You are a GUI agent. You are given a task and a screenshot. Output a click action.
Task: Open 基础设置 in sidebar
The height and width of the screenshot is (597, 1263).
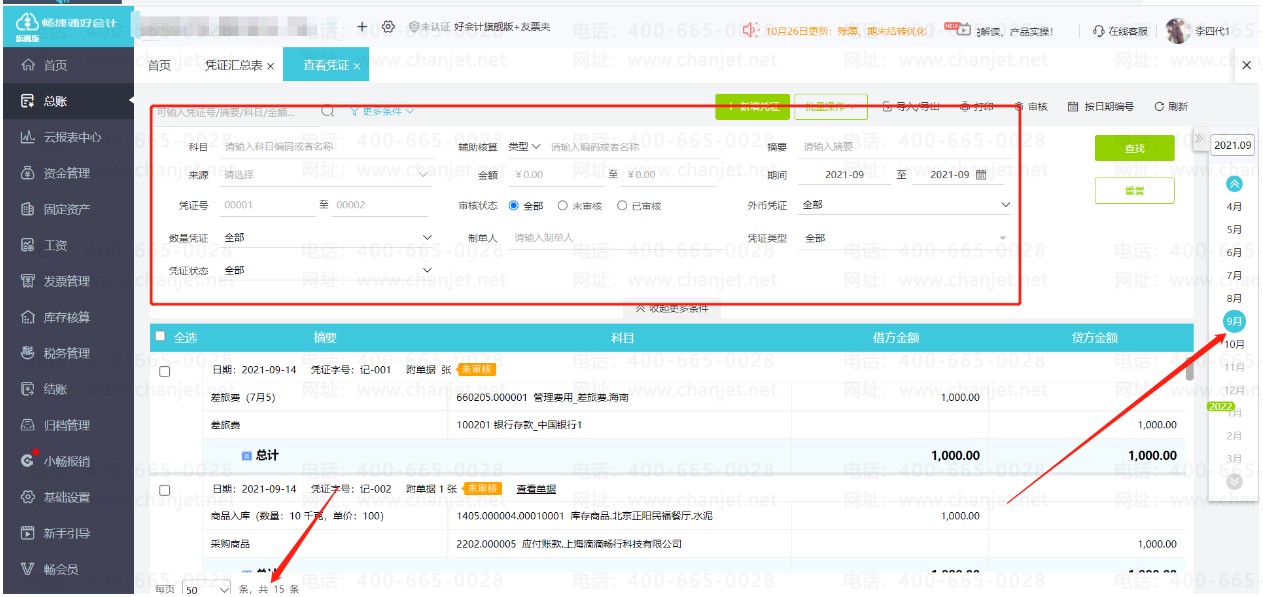66,497
